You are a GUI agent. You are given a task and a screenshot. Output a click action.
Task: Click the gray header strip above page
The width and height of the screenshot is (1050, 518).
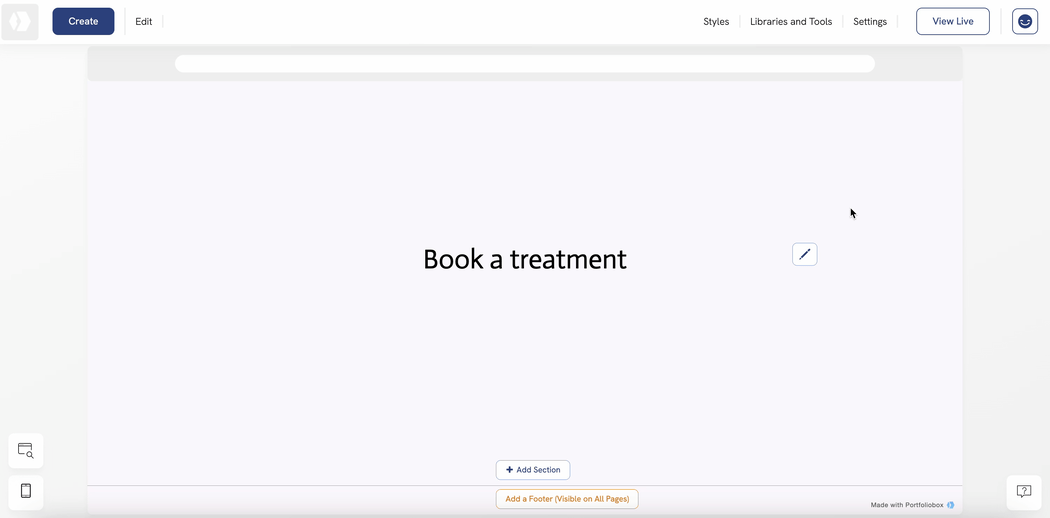point(130,64)
